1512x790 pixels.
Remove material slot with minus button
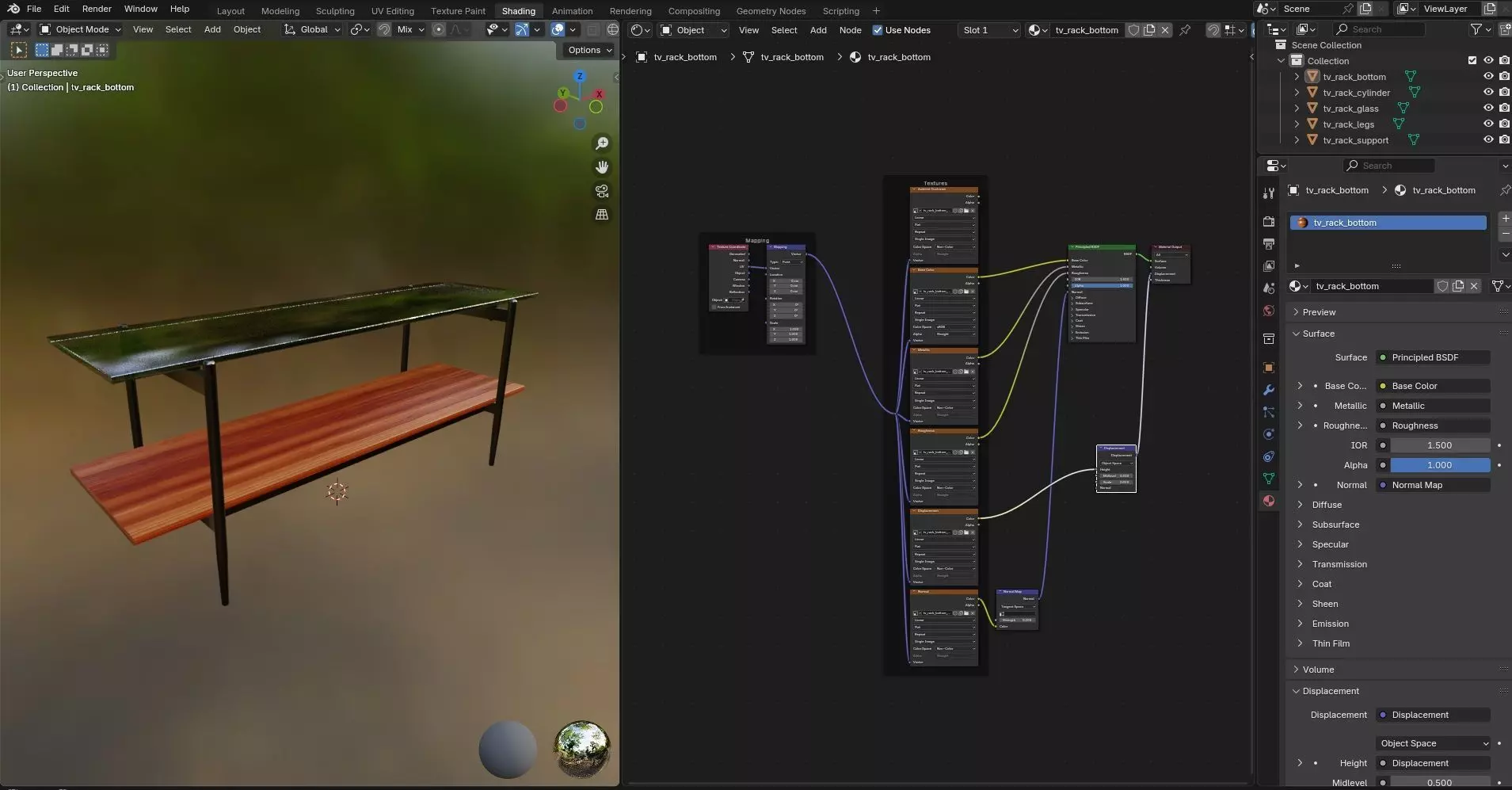pyautogui.click(x=1505, y=235)
